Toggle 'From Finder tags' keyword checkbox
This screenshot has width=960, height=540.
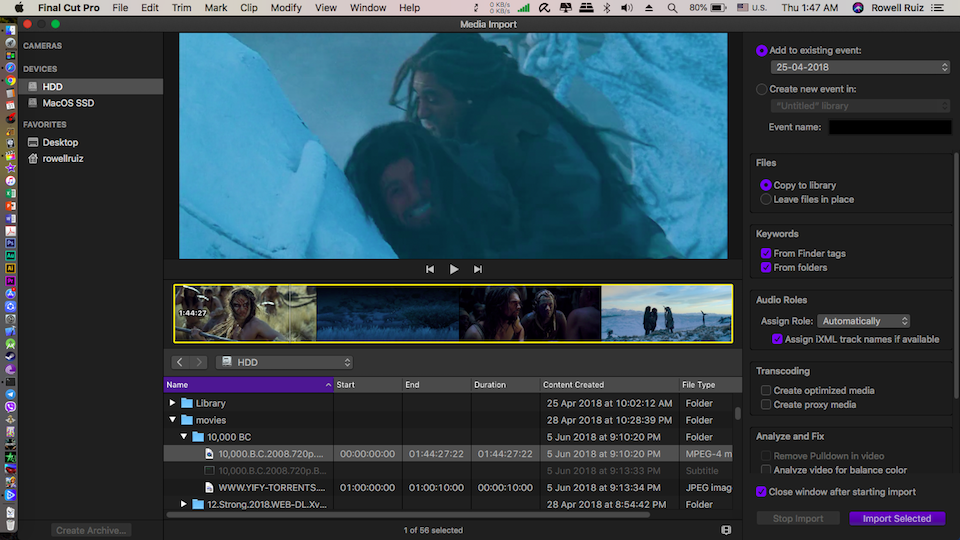(x=766, y=253)
